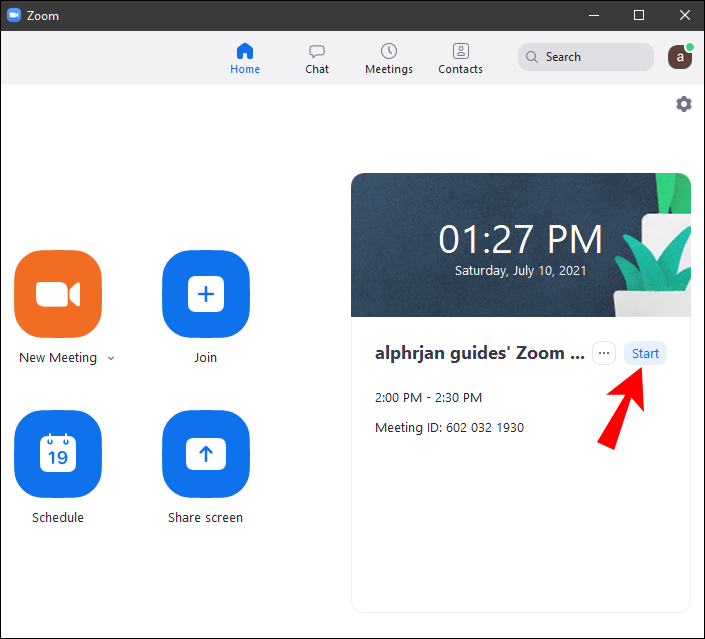Click the Zoom logo in title bar
Viewport: 705px width, 639px height.
pyautogui.click(x=14, y=15)
